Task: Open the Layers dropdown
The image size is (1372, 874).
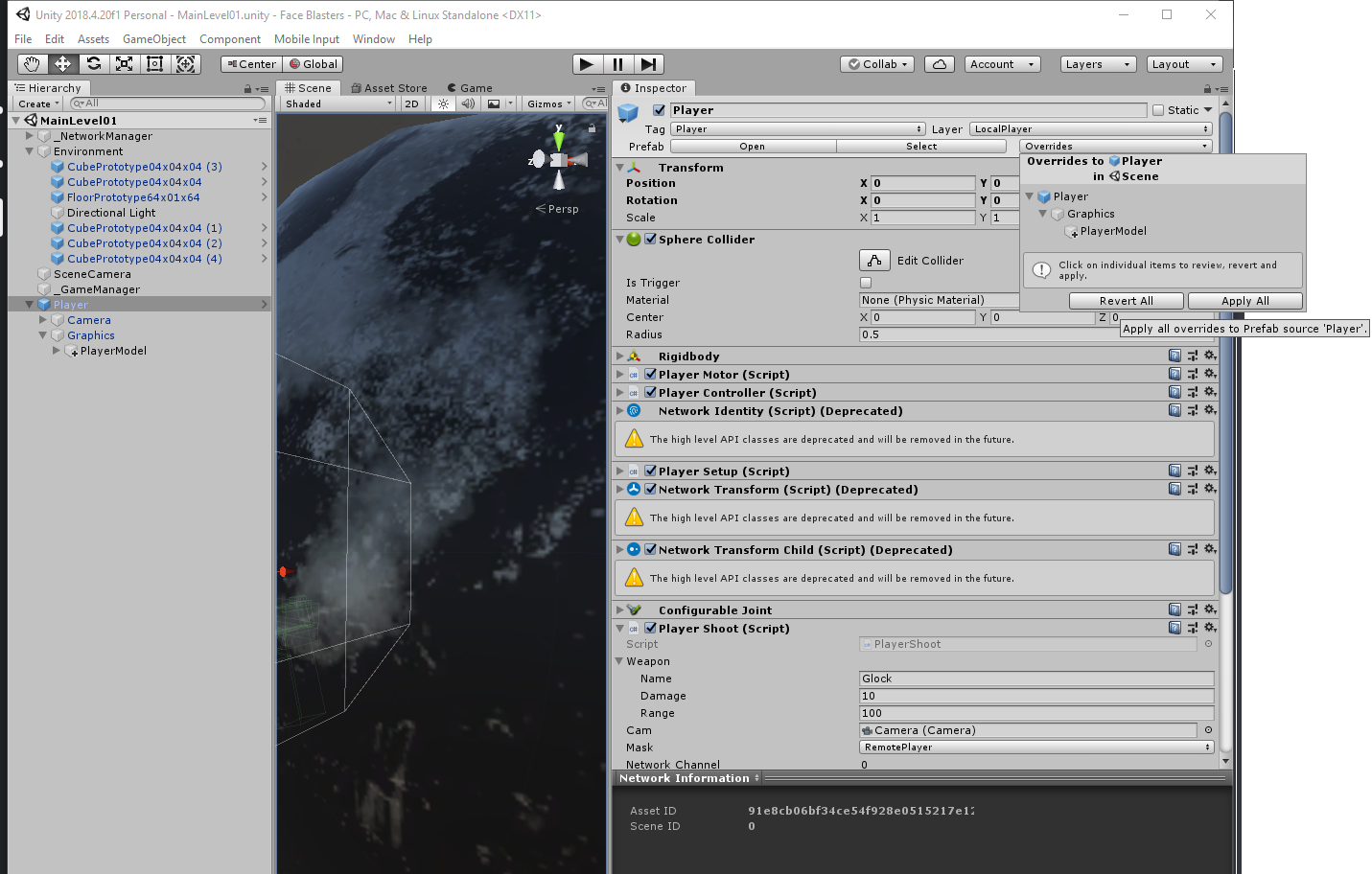Action: click(x=1099, y=64)
